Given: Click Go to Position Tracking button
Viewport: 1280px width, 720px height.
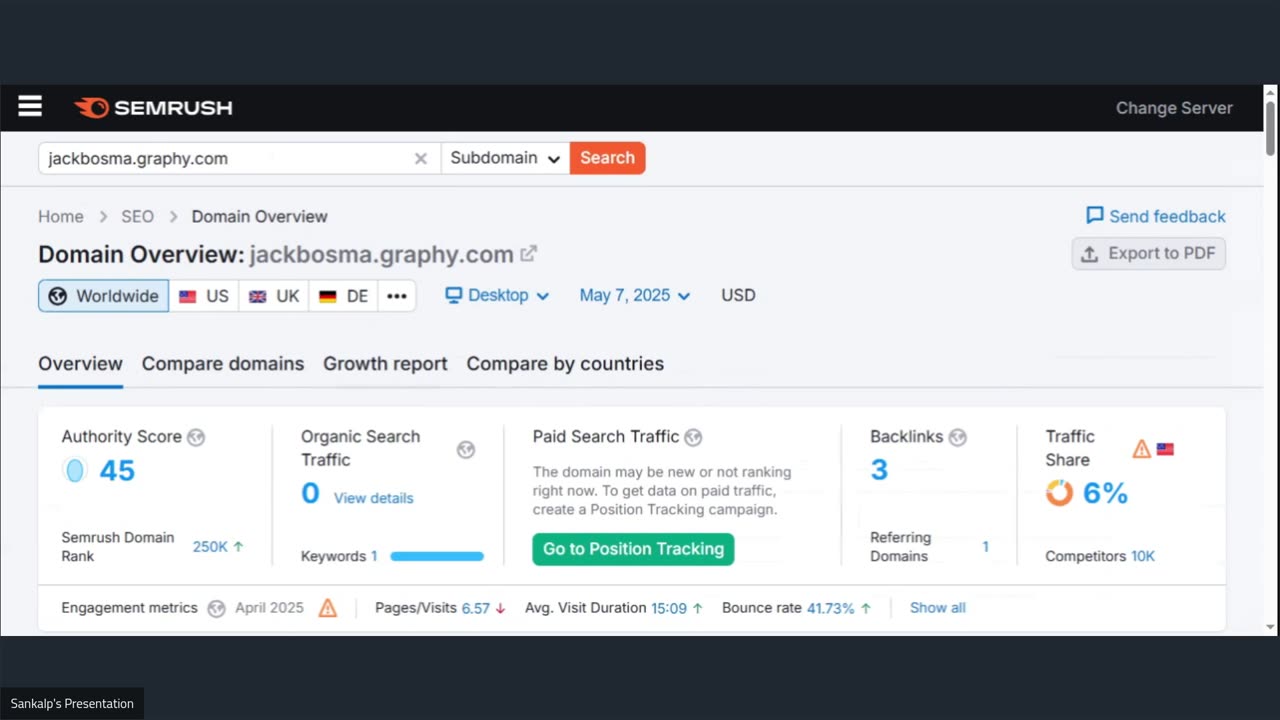Looking at the screenshot, I should point(633,549).
